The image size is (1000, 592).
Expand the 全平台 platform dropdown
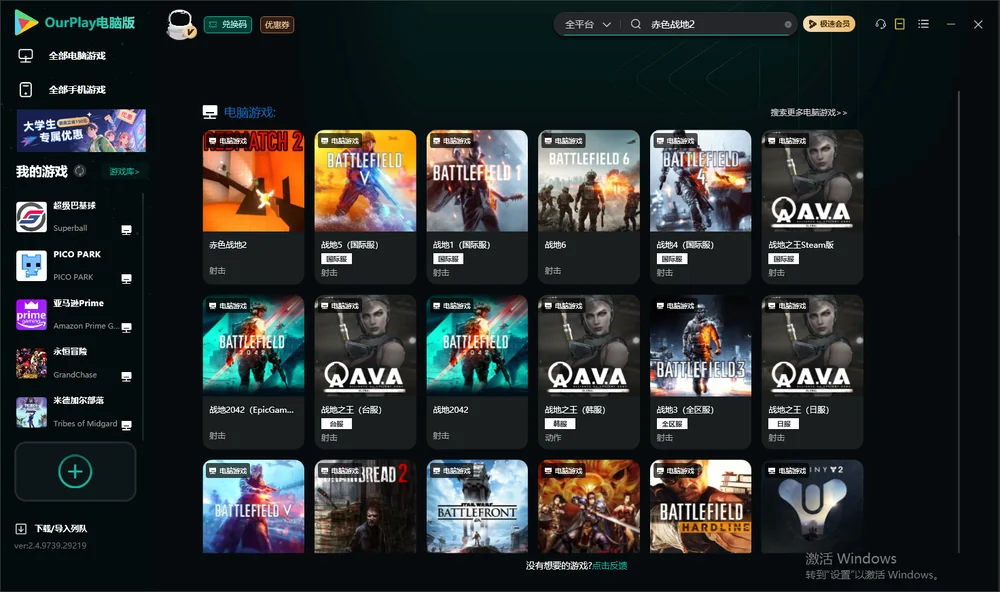click(587, 24)
